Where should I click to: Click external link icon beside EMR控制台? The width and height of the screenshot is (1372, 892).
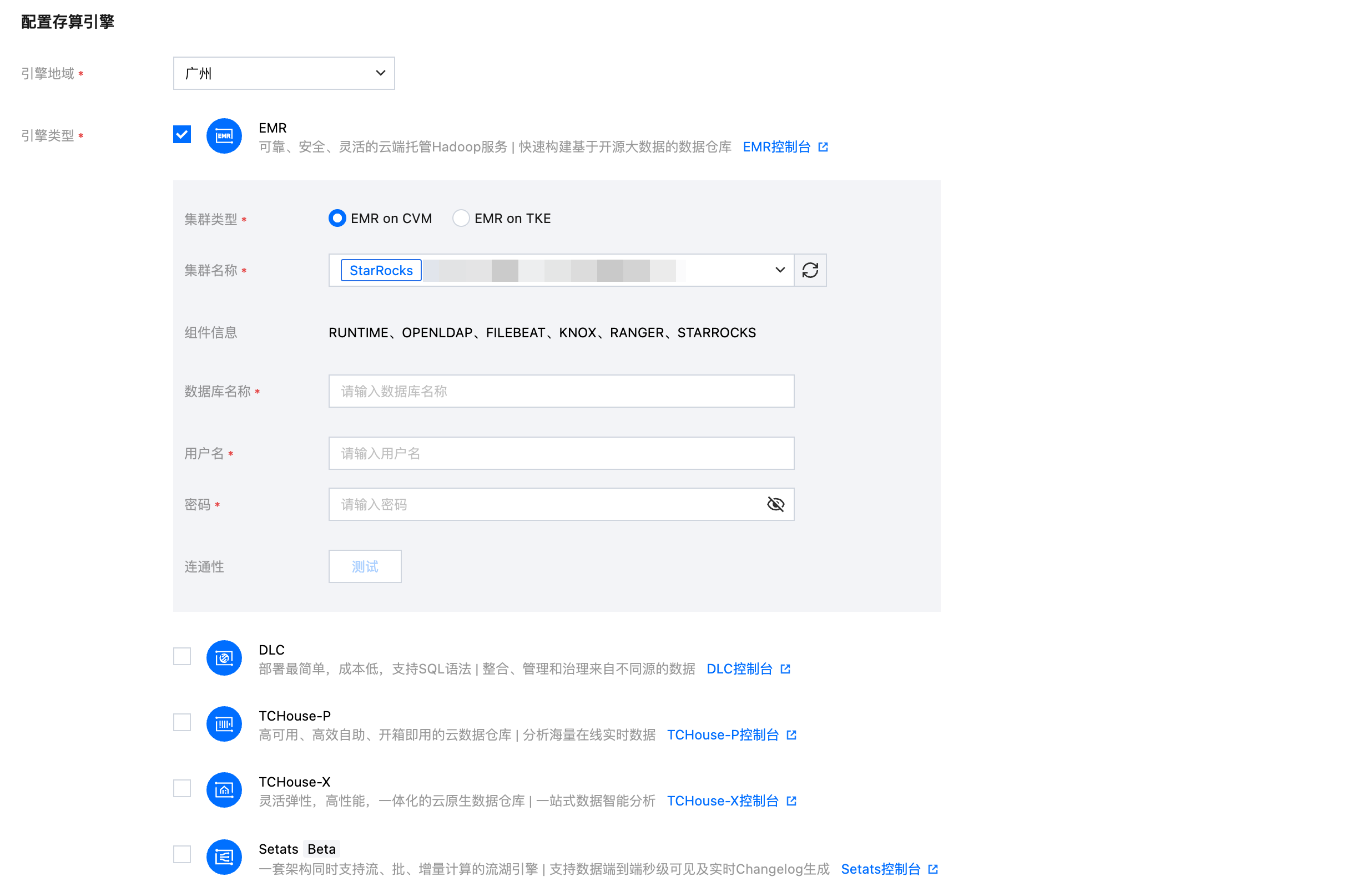tap(823, 147)
